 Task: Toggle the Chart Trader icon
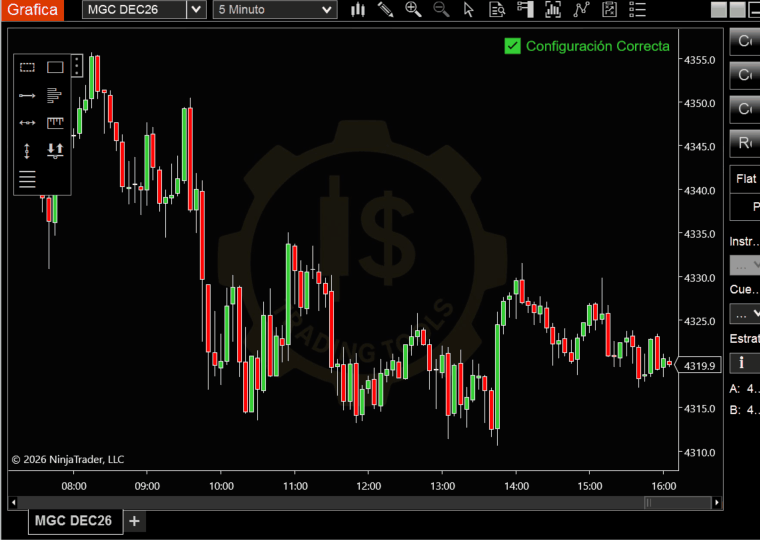[525, 10]
